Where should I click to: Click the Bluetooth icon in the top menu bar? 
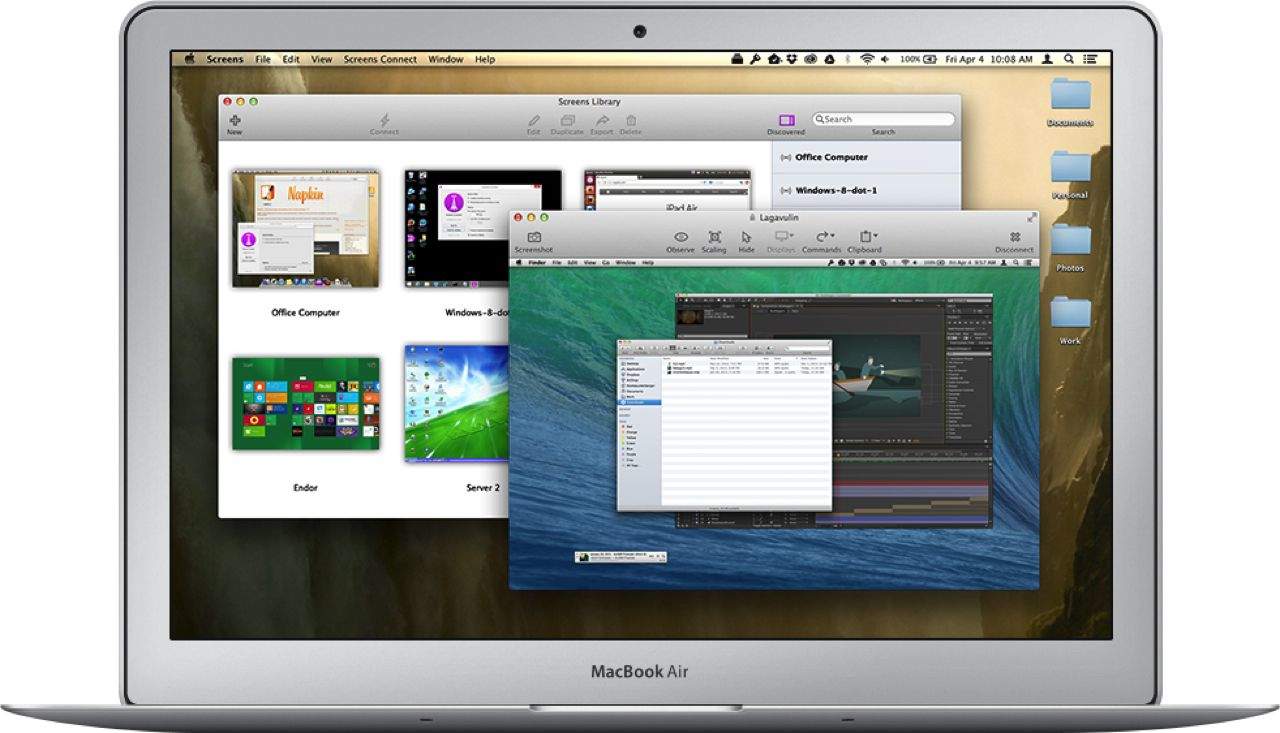(x=848, y=59)
